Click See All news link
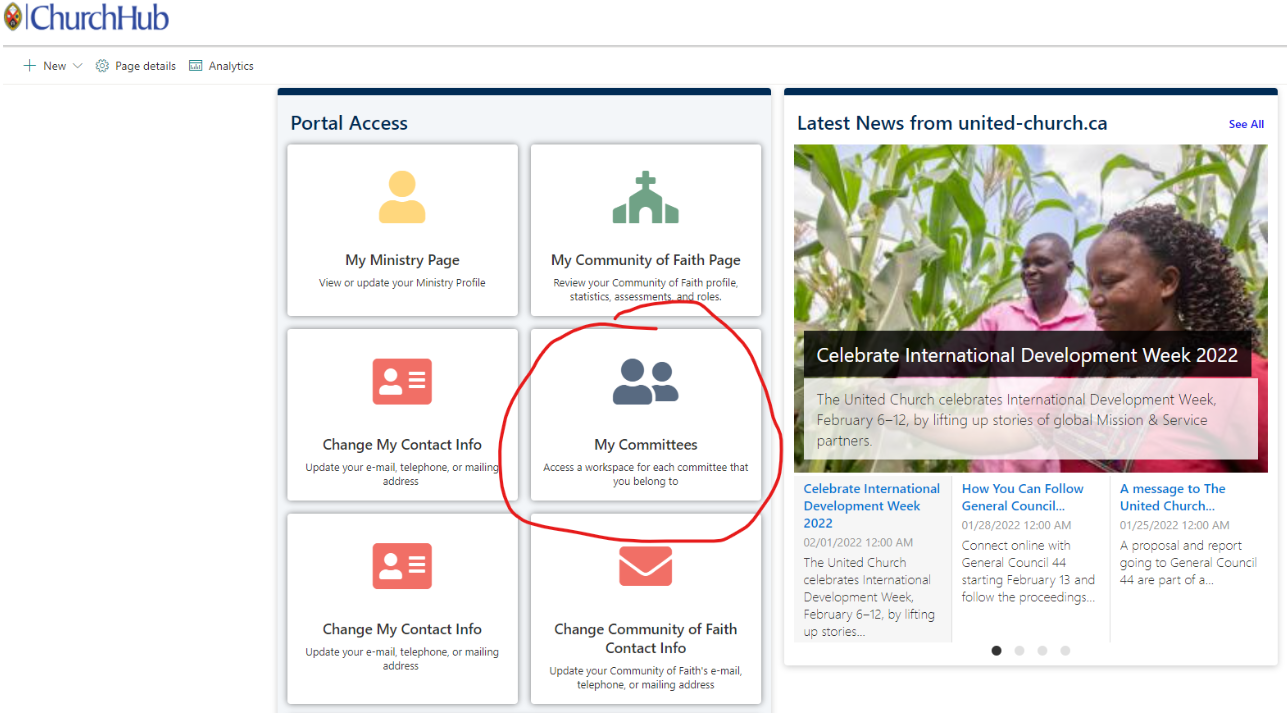This screenshot has height=721, width=1287. [x=1246, y=124]
